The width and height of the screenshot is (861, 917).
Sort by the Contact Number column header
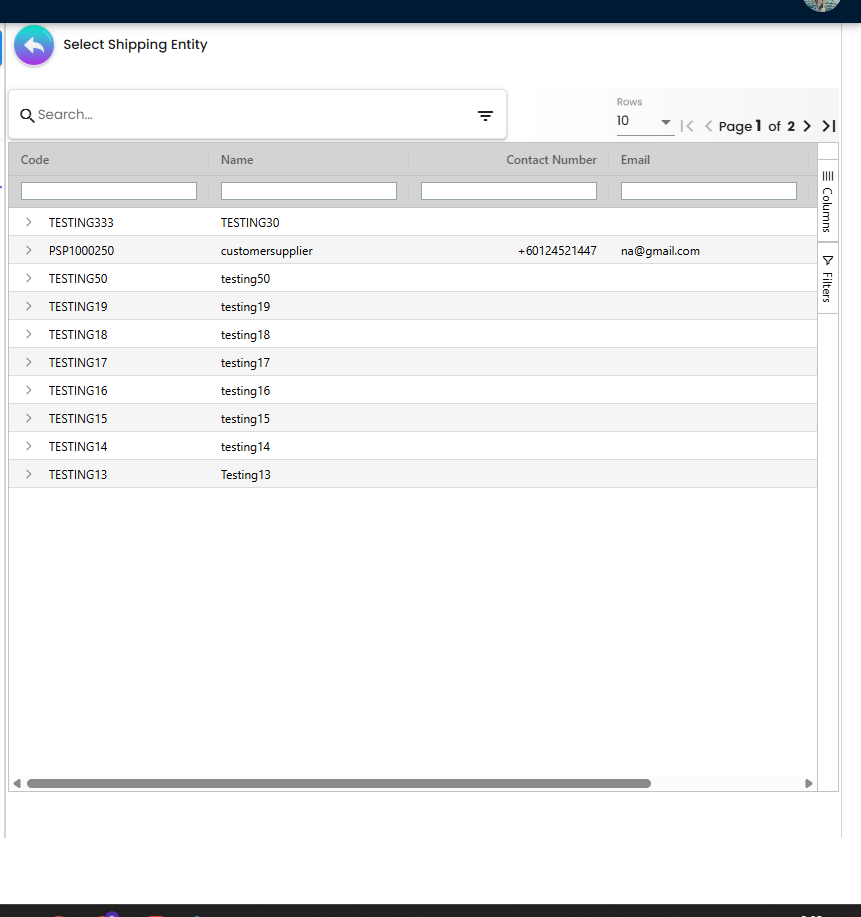(551, 160)
